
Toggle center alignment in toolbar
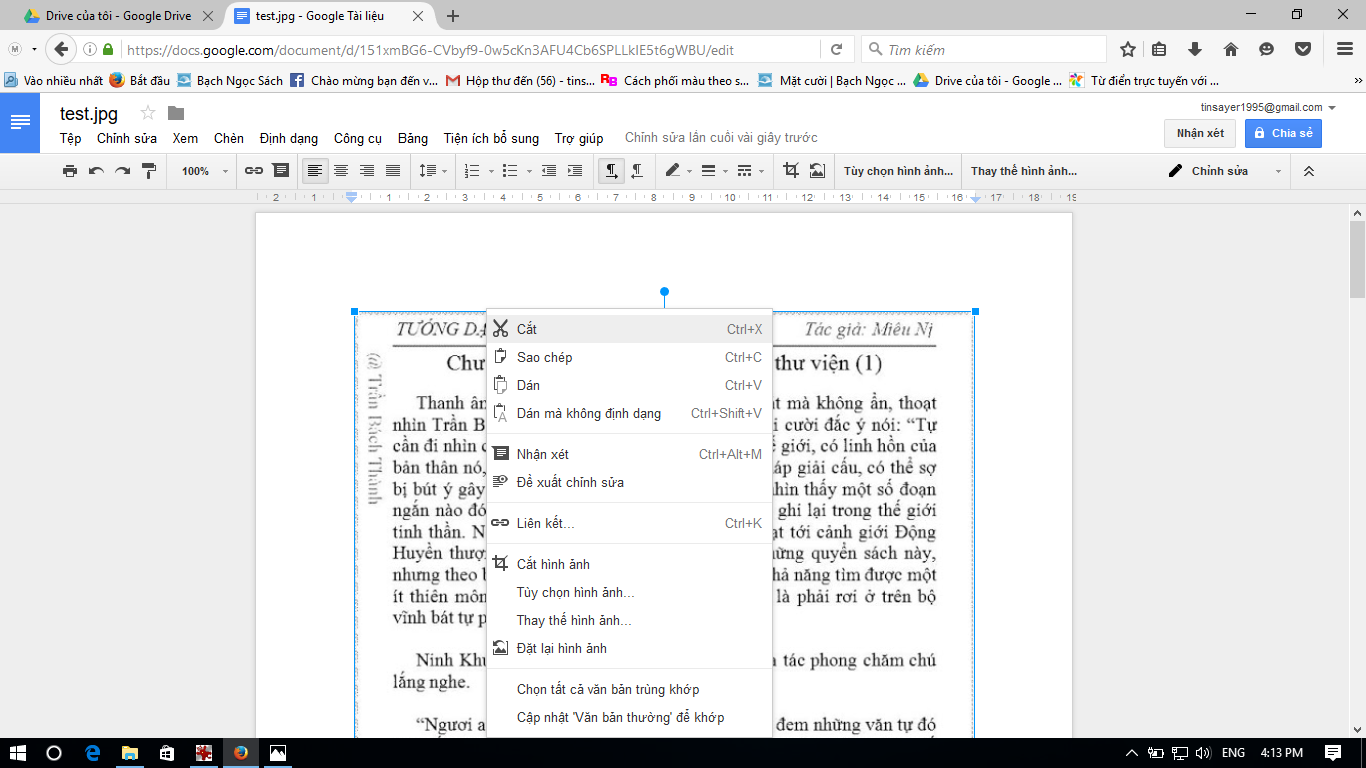(x=341, y=171)
